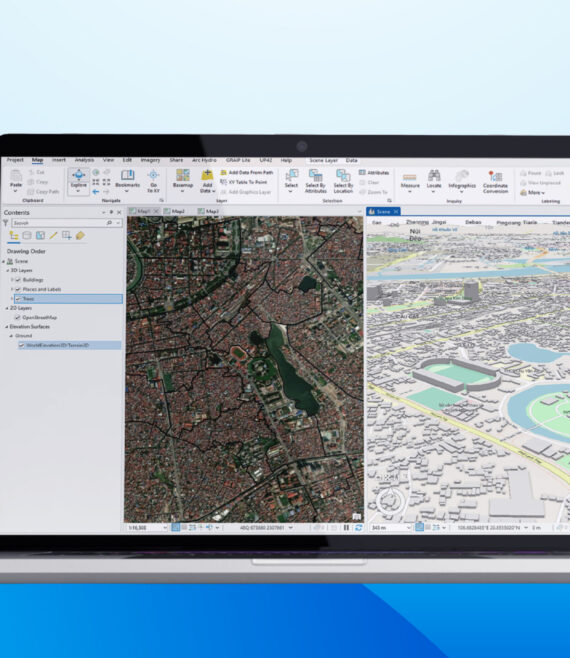This screenshot has height=658, width=570.
Task: Click the filter funnel icon in Contents
Action: [5, 223]
